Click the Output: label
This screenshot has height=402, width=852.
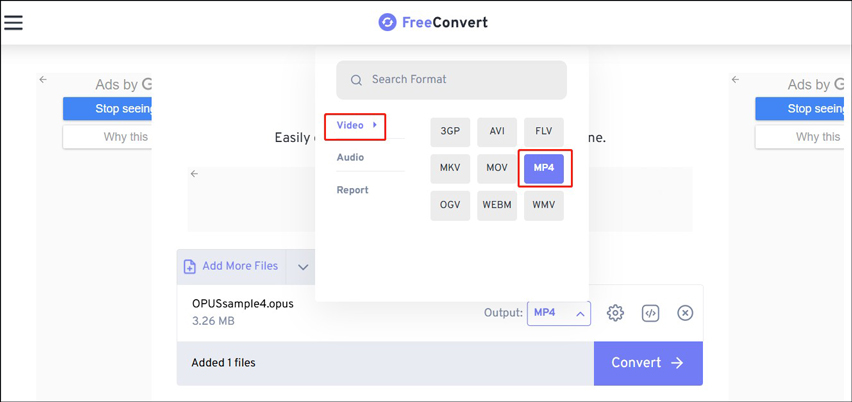[503, 313]
